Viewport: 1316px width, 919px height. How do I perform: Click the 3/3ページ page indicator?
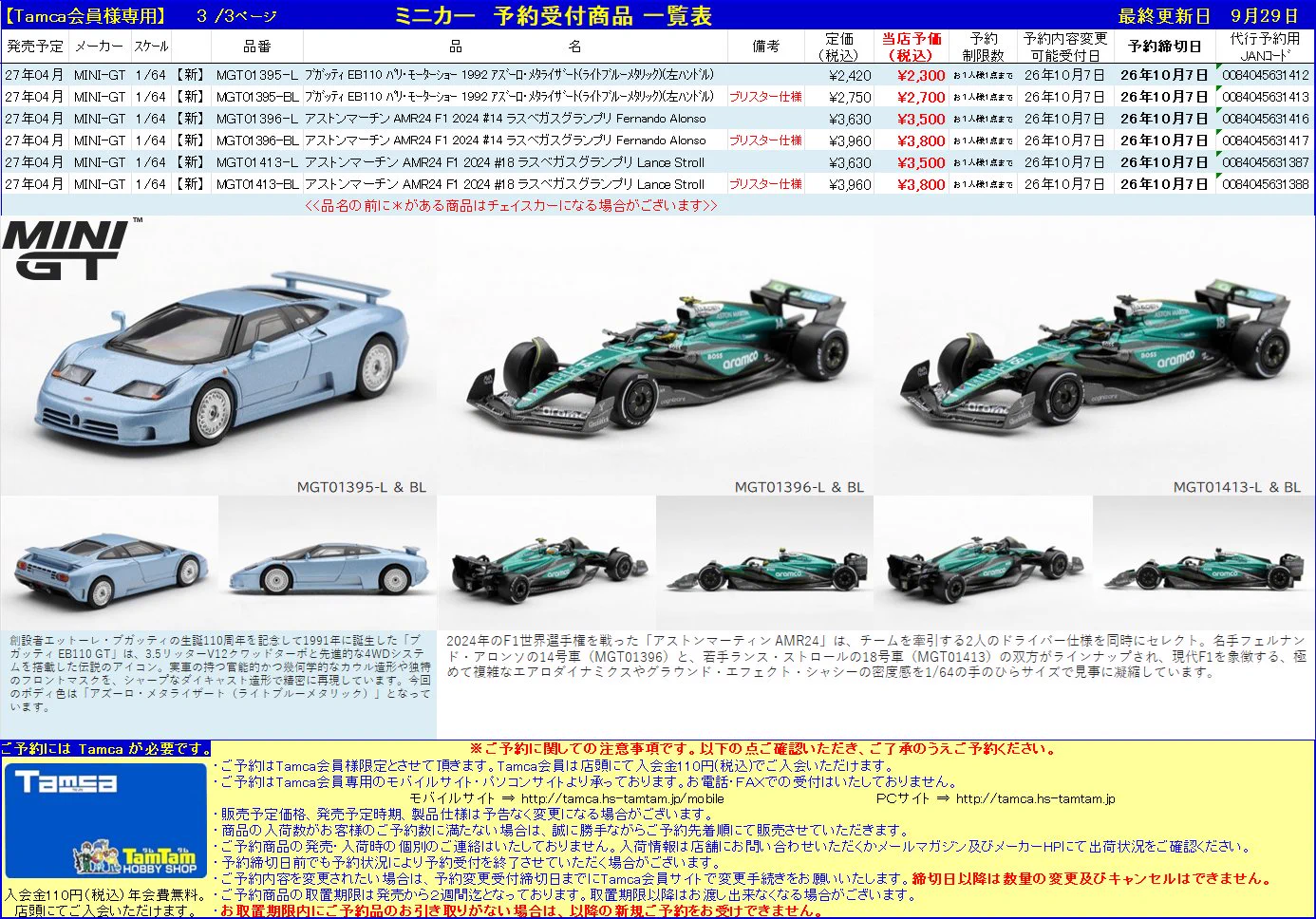point(236,16)
